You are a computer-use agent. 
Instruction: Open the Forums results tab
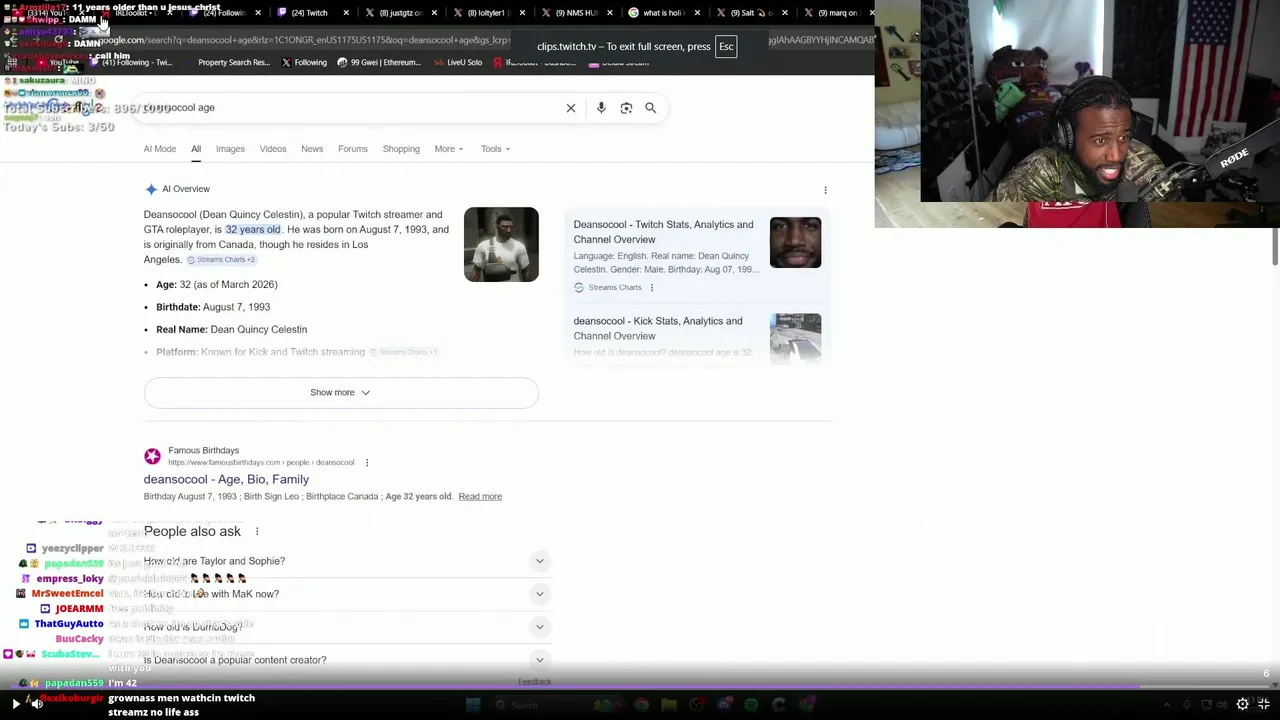[353, 149]
